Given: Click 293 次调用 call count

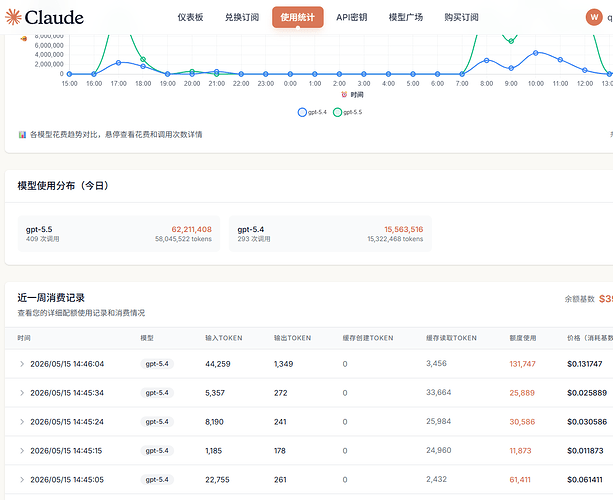Looking at the screenshot, I should click(x=254, y=239).
